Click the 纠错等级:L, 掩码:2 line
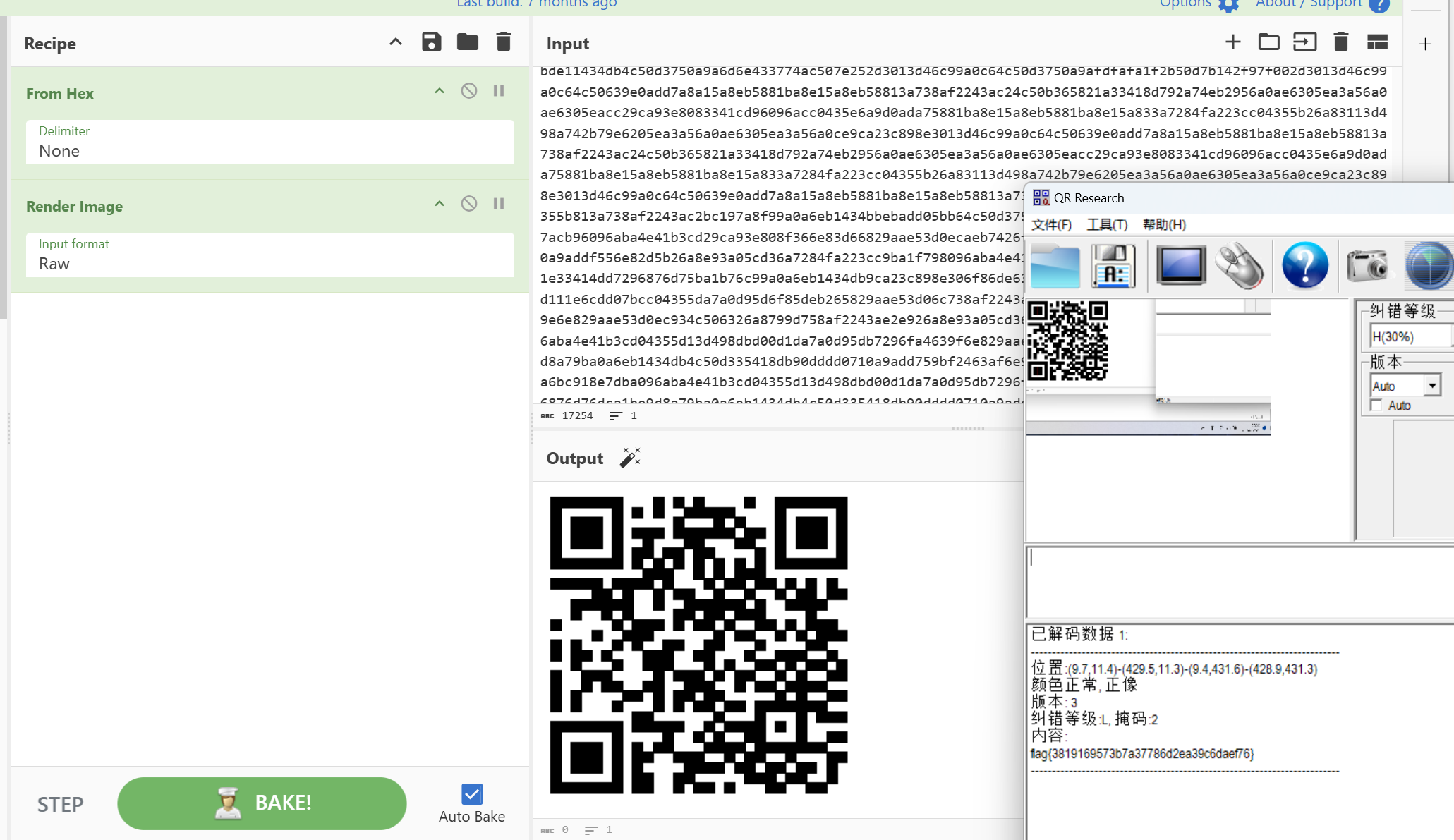Image resolution: width=1454 pixels, height=840 pixels. (1094, 719)
